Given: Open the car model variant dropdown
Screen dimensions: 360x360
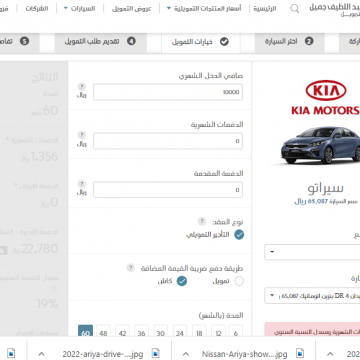Looking at the screenshot, I should point(312,296).
